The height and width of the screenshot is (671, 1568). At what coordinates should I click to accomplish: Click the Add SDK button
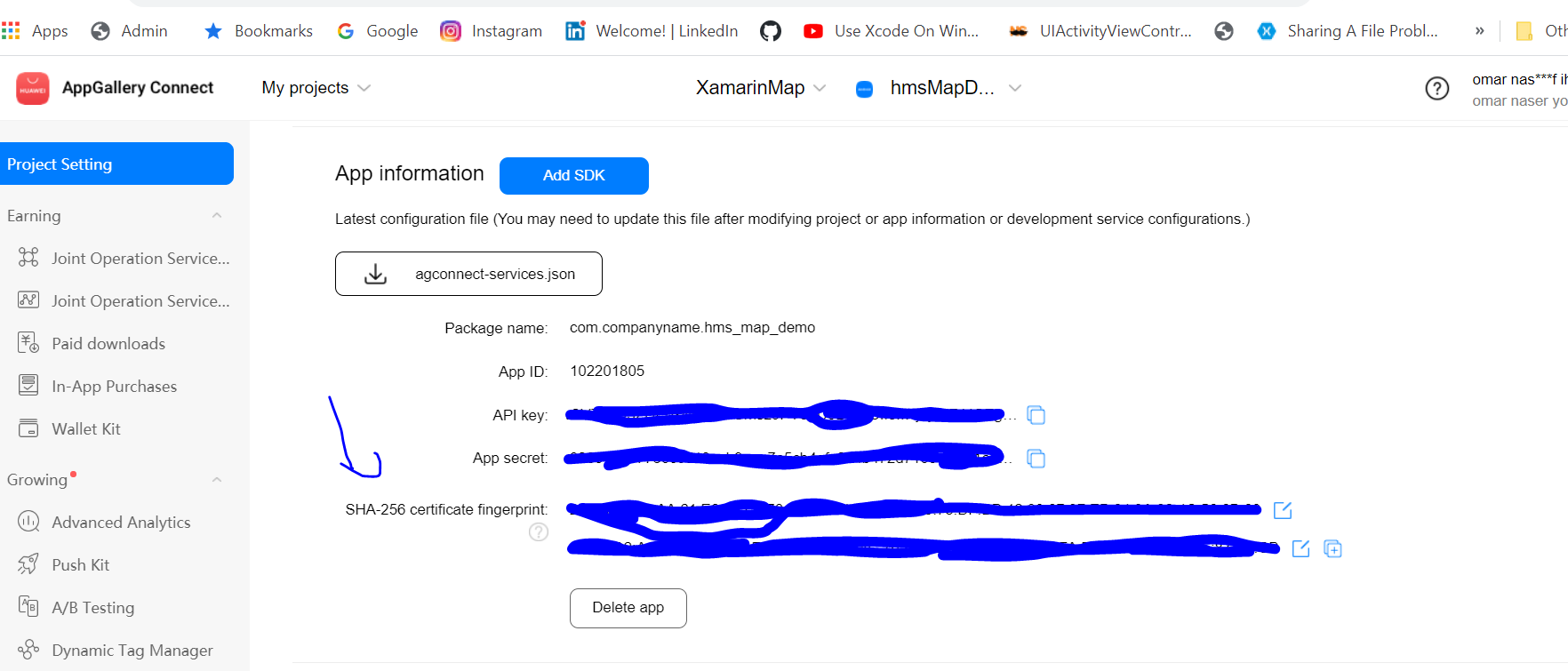574,176
